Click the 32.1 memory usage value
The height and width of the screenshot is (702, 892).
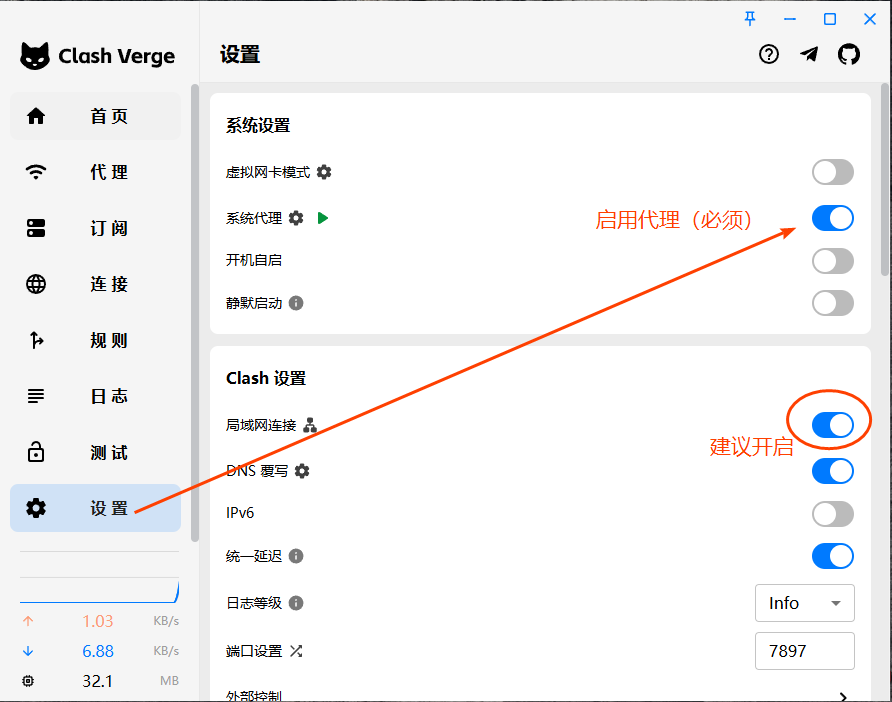[x=97, y=681]
